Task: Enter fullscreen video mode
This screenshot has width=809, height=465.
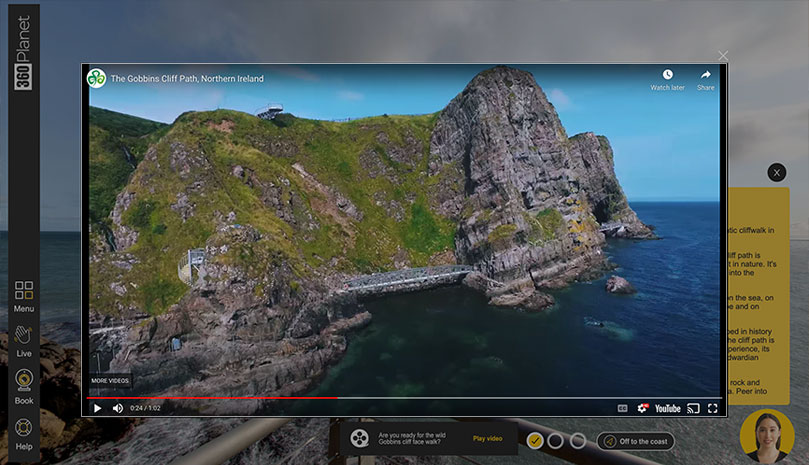Action: pos(713,409)
